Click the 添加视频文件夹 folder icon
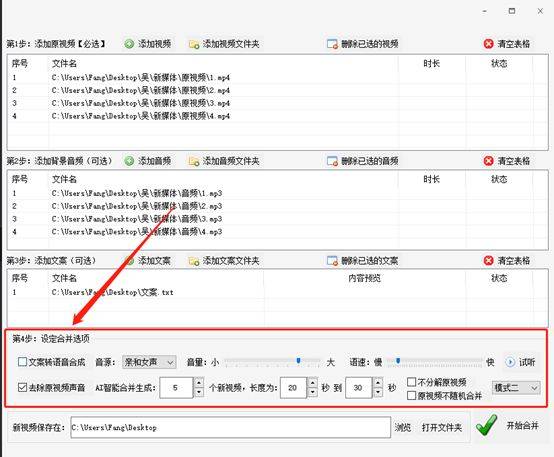Viewport: 554px width, 457px height. (194, 45)
